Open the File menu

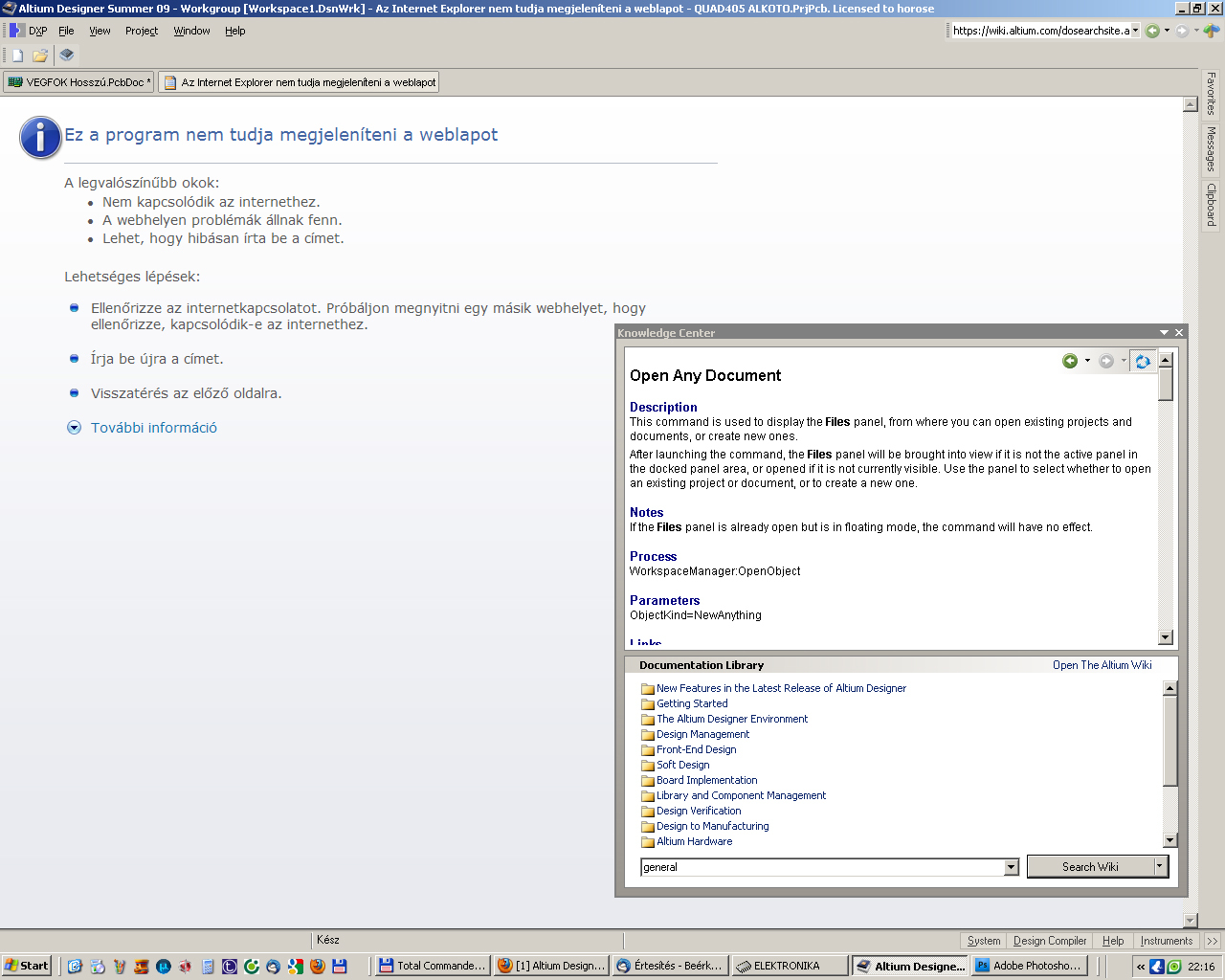pos(66,31)
